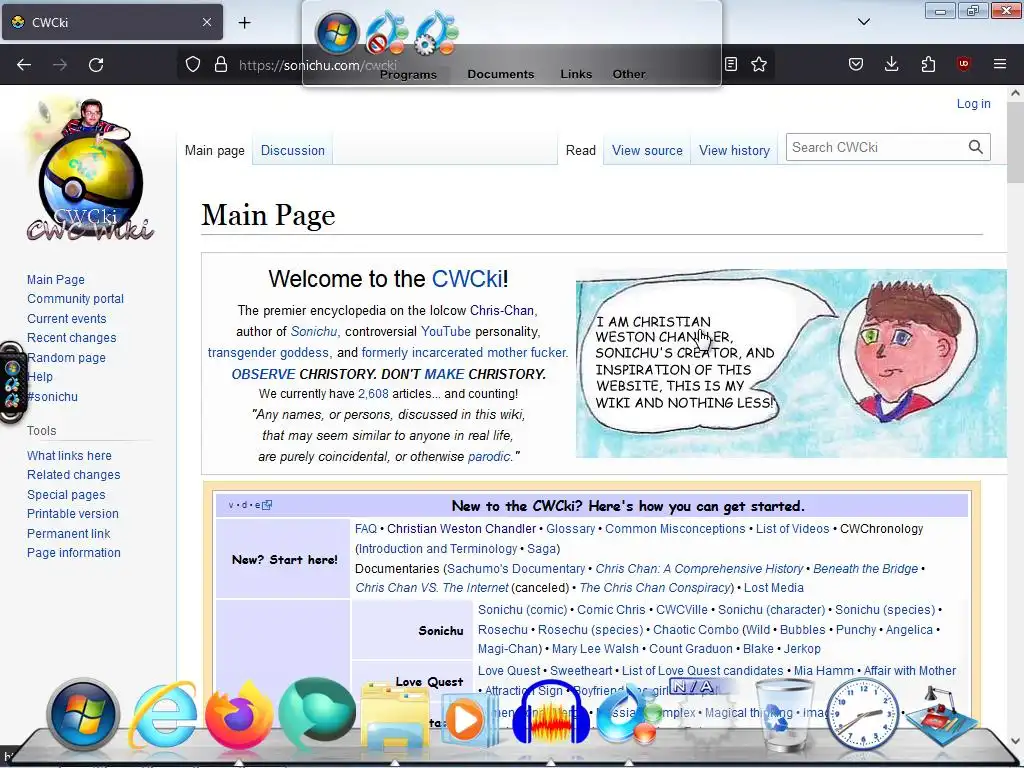Screen dimensions: 1024x768
Task: Select the Main page tab
Action: coord(214,150)
